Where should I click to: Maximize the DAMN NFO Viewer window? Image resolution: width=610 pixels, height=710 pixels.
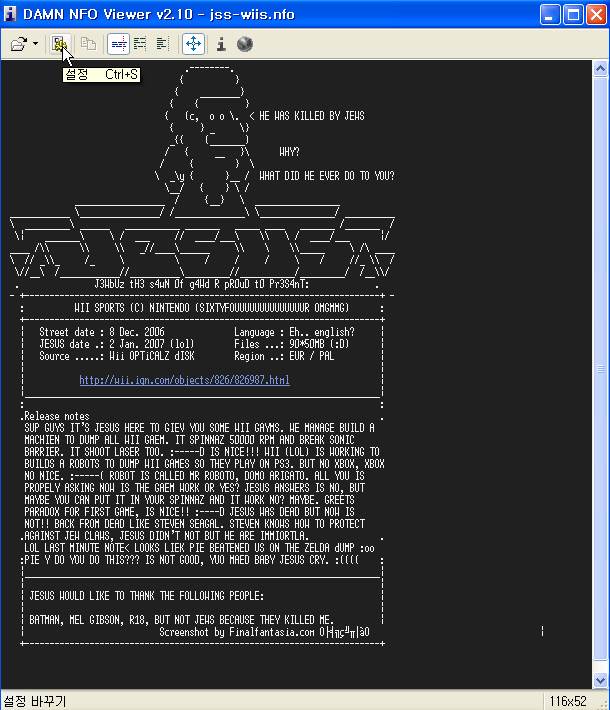pyautogui.click(x=573, y=15)
